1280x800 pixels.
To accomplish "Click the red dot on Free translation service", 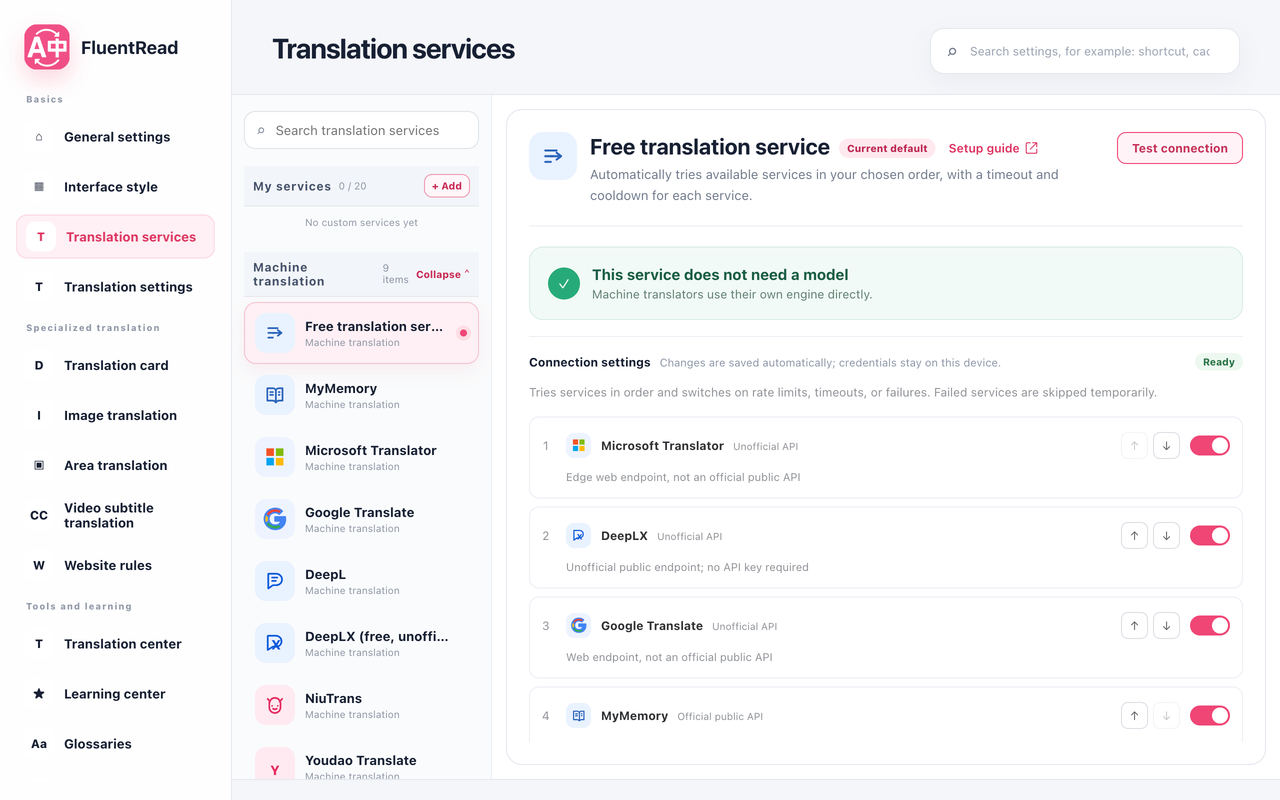I will (463, 333).
